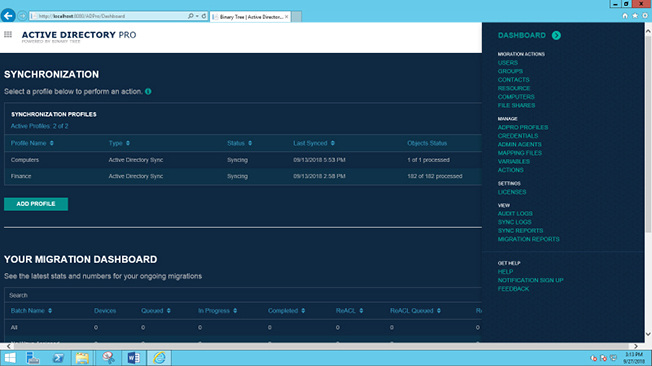The width and height of the screenshot is (652, 366).
Task: Open Mapping Files under Manage
Action: [x=520, y=153]
